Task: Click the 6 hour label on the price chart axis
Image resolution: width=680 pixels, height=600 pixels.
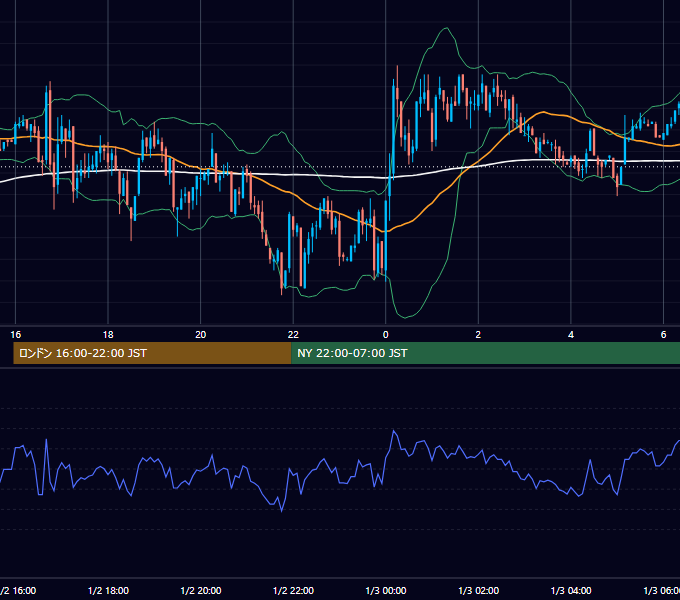Action: click(x=663, y=335)
